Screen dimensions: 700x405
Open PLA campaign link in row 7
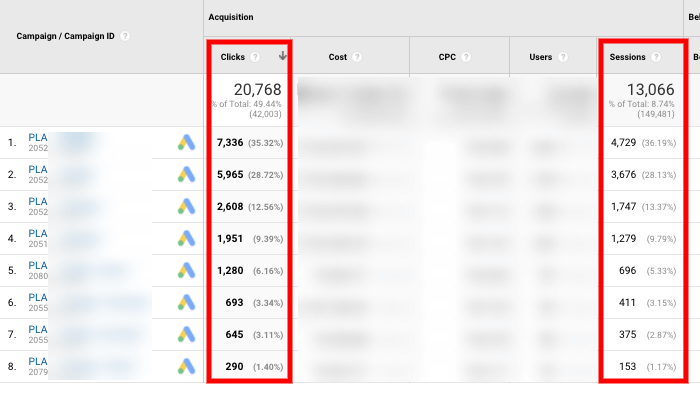[x=38, y=330]
